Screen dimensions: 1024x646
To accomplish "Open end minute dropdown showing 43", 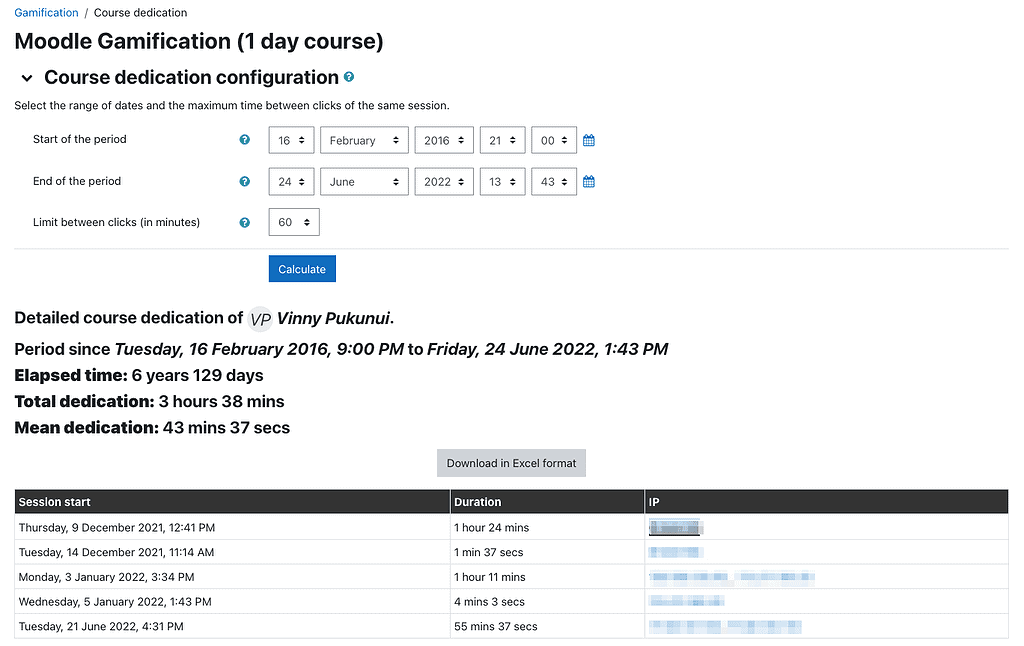I will click(554, 182).
